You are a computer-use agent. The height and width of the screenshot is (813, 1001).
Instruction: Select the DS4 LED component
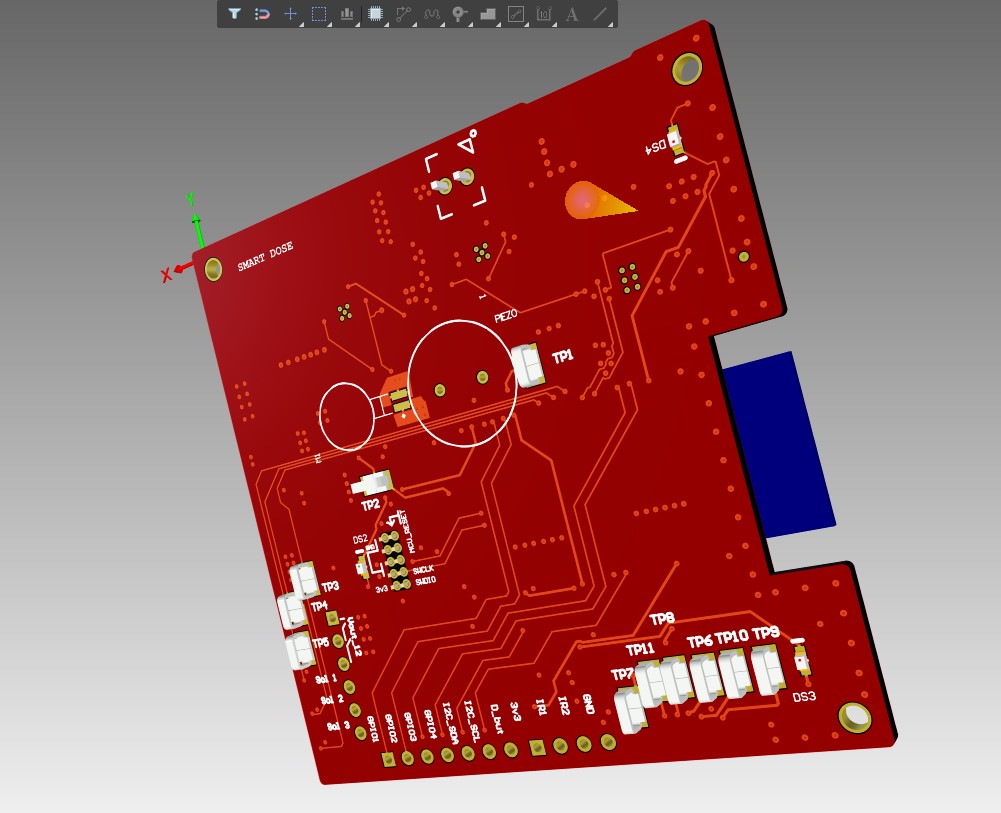675,140
